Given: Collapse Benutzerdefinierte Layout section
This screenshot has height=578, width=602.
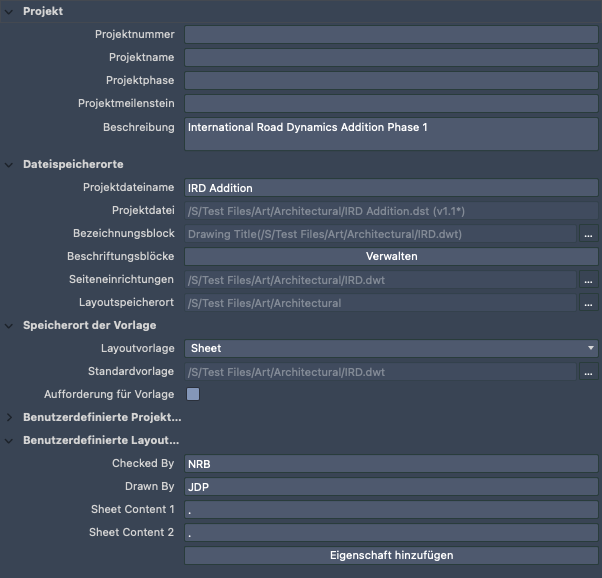Looking at the screenshot, I should [11, 440].
